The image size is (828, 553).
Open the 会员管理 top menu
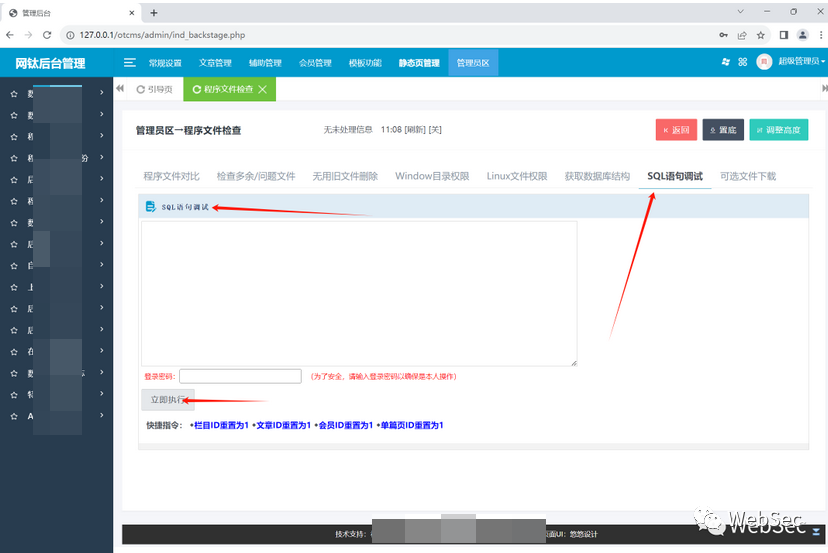pyautogui.click(x=315, y=63)
